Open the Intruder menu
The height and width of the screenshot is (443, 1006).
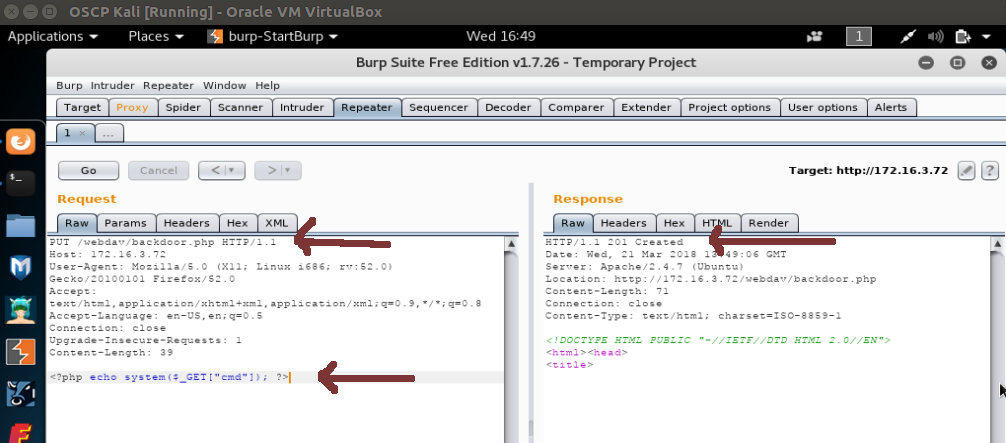112,85
